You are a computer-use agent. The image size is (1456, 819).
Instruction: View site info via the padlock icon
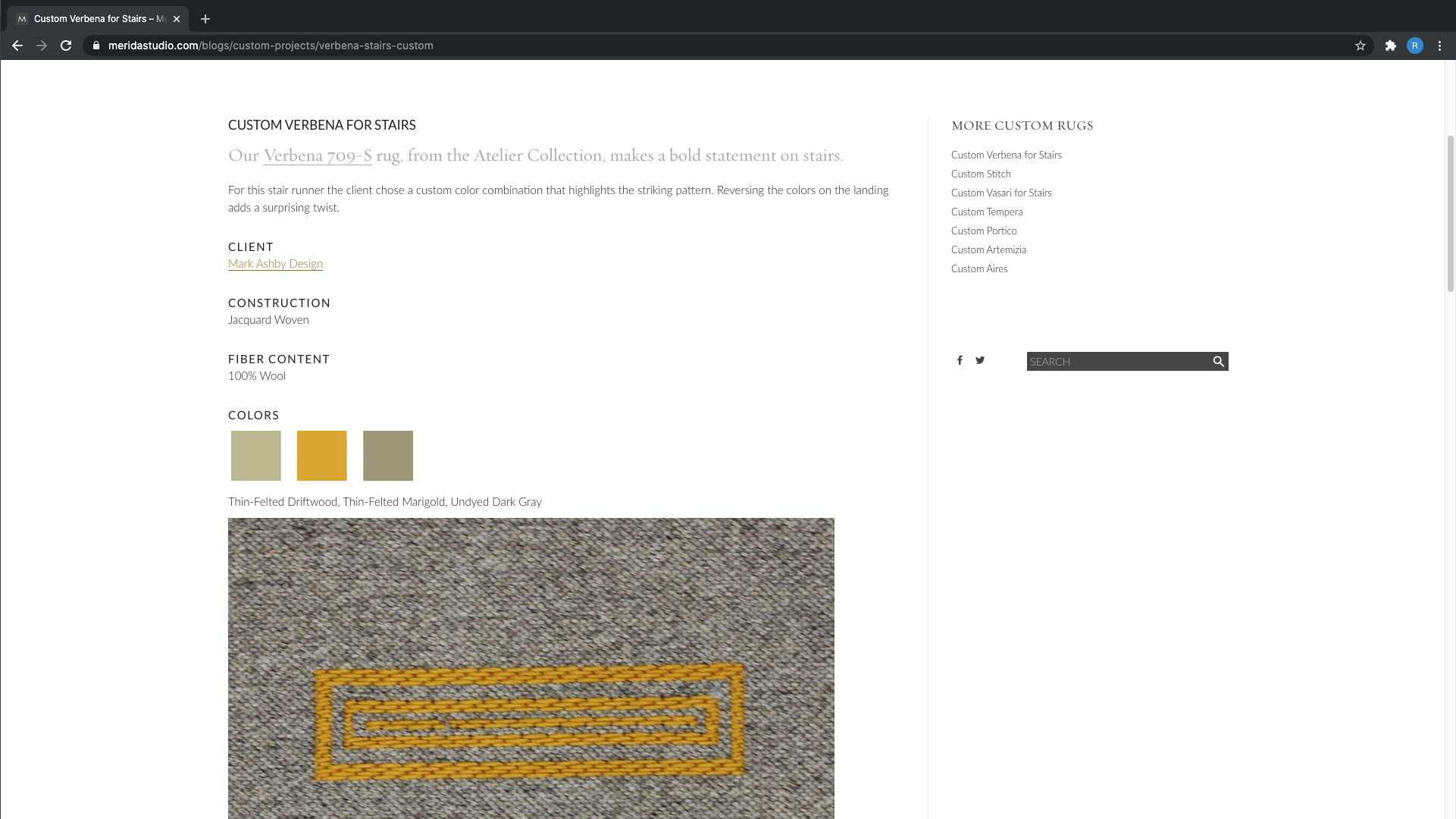pyautogui.click(x=96, y=45)
